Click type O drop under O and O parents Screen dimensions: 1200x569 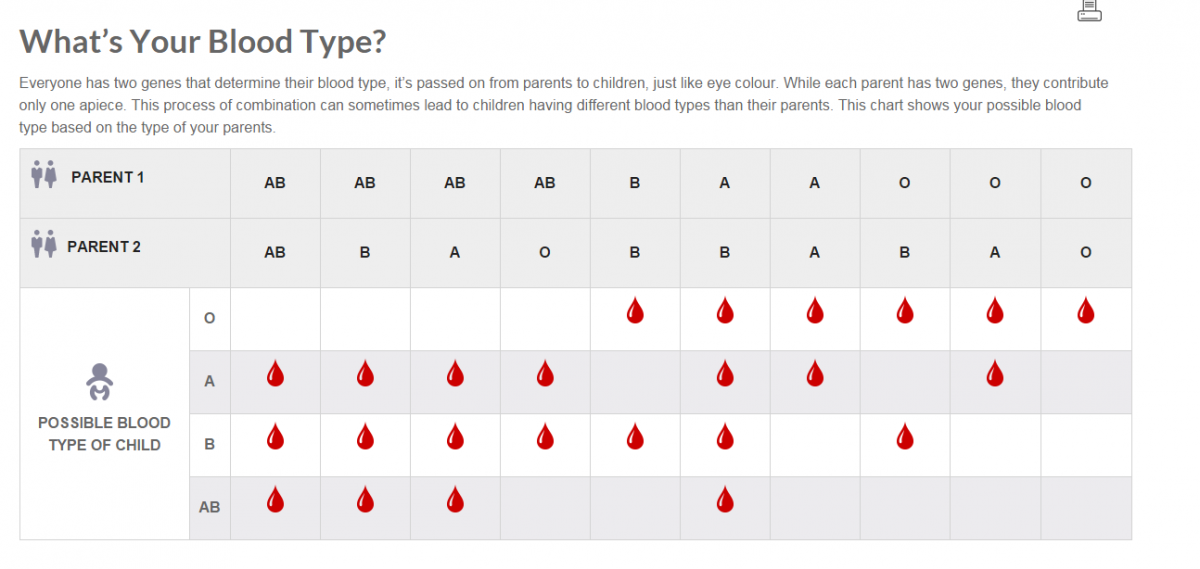coord(1085,312)
